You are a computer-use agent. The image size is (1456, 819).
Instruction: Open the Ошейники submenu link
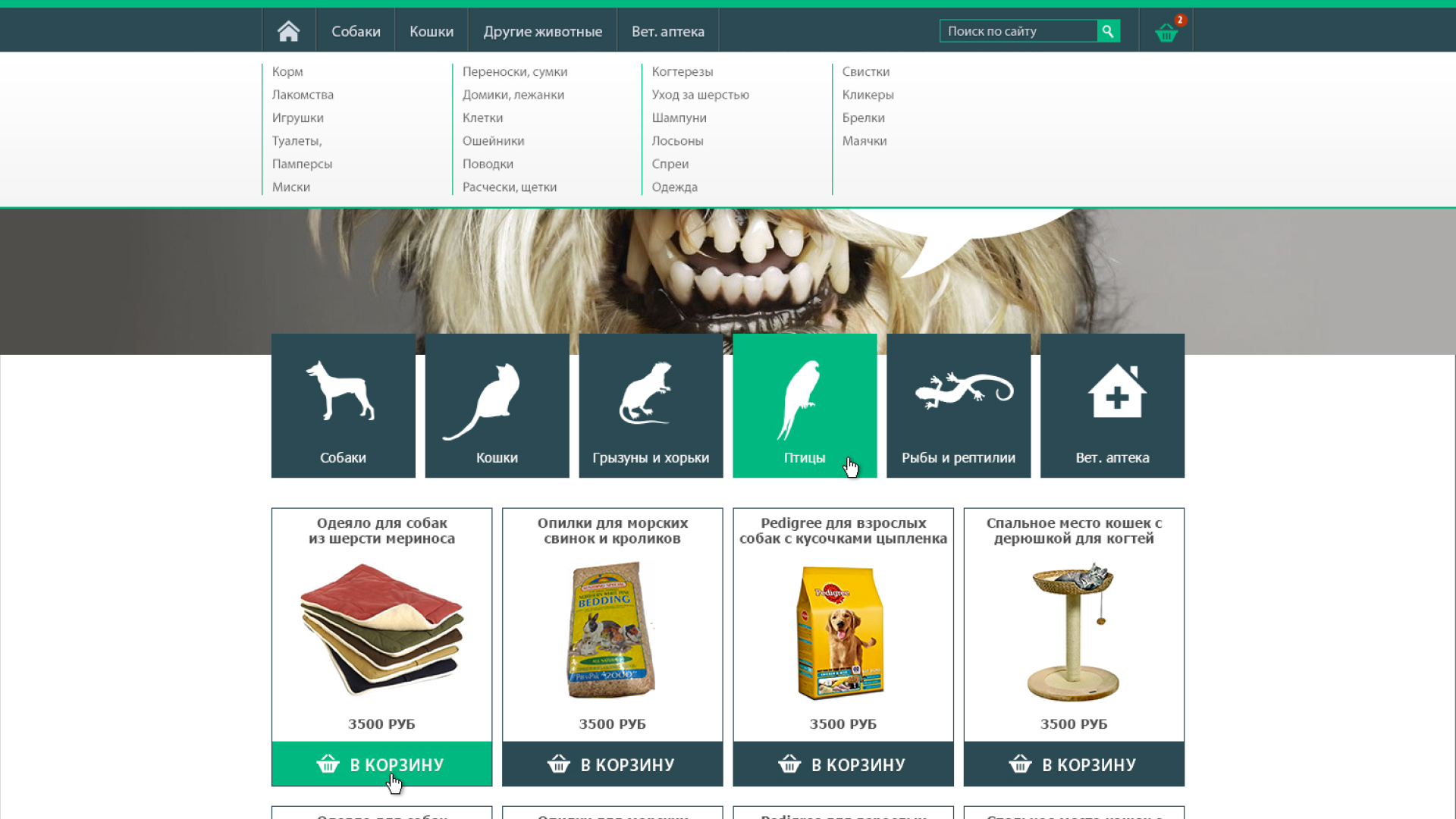(494, 141)
